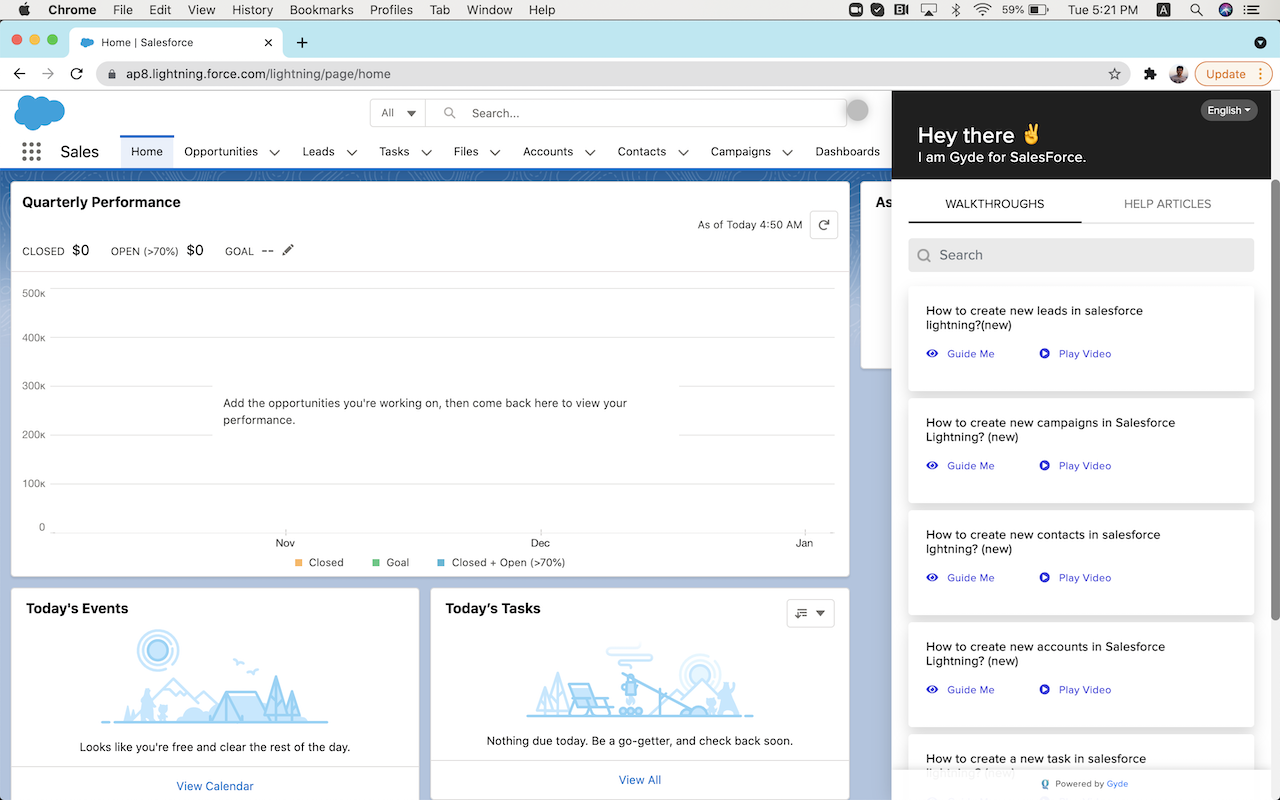Click the Siri icon in menu bar
Viewport: 1280px width, 800px height.
pos(1226,10)
